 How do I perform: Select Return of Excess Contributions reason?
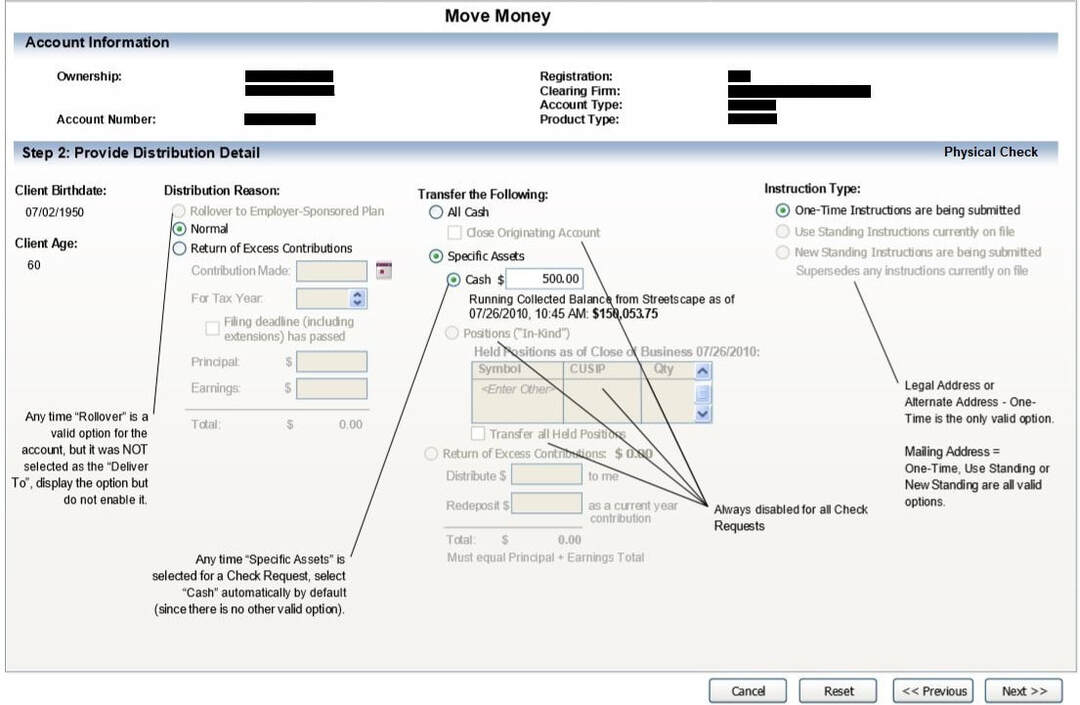tap(180, 248)
